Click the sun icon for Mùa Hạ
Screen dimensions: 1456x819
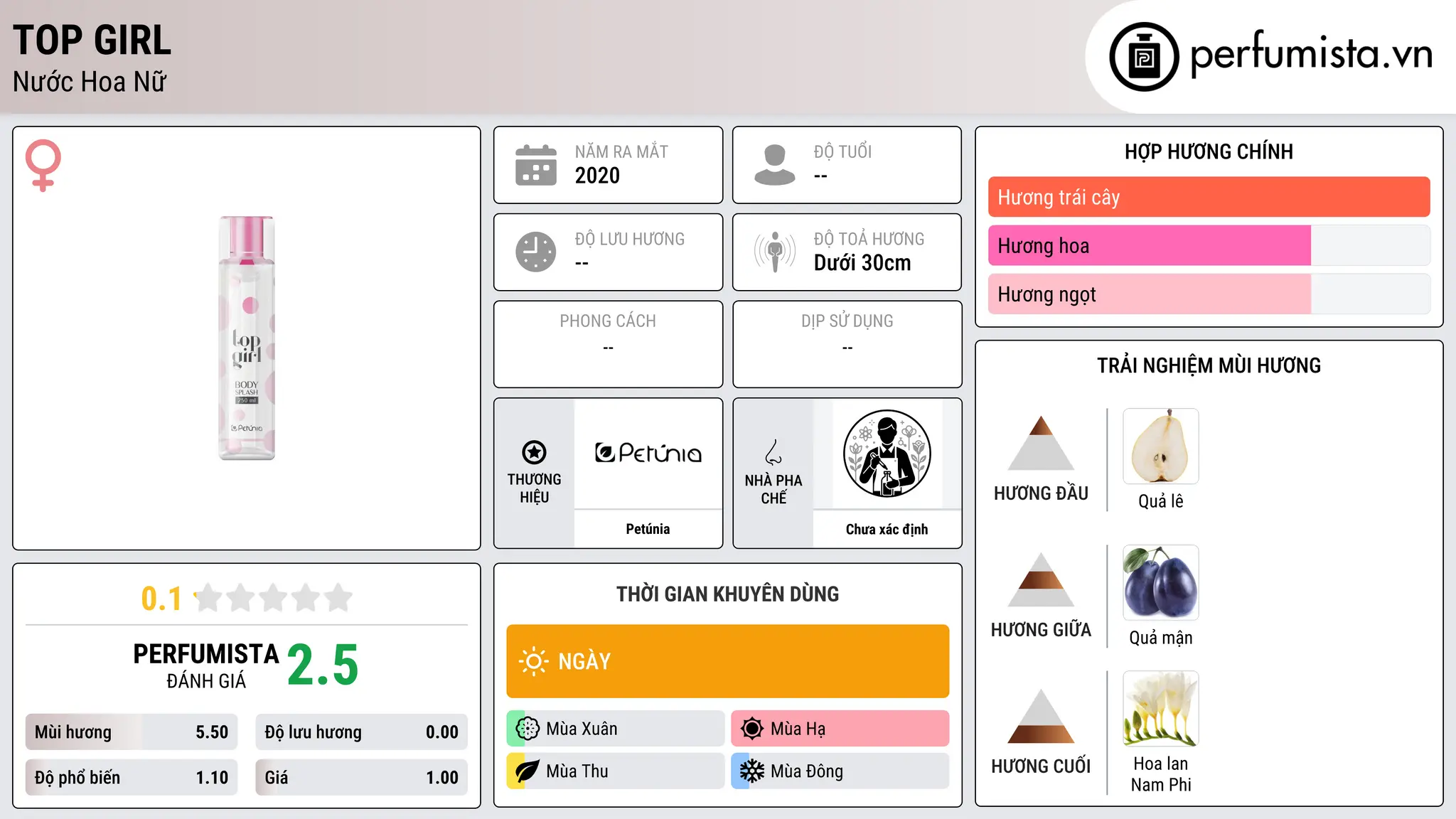click(x=751, y=729)
